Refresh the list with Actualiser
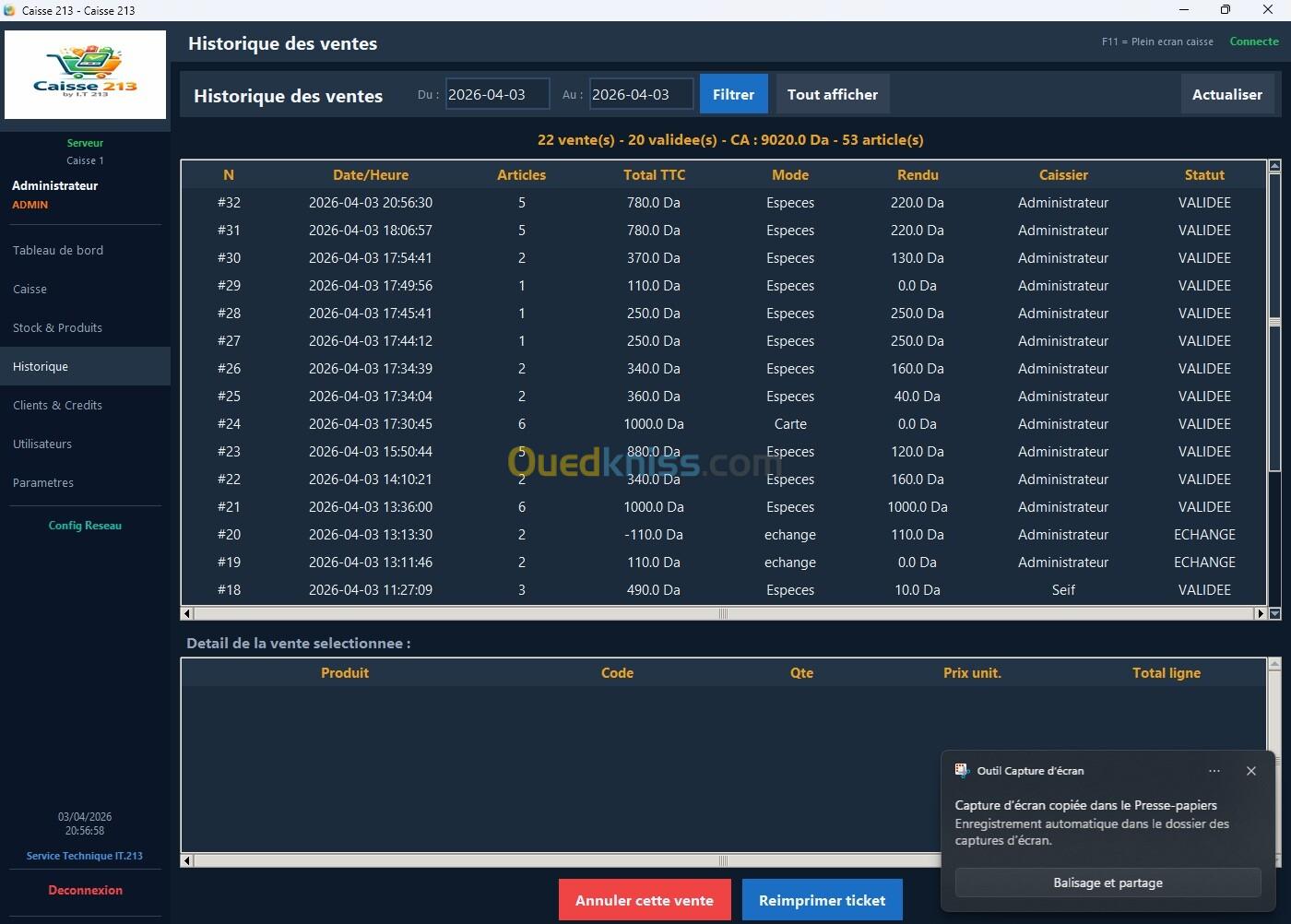This screenshot has width=1291, height=924. pos(1226,94)
